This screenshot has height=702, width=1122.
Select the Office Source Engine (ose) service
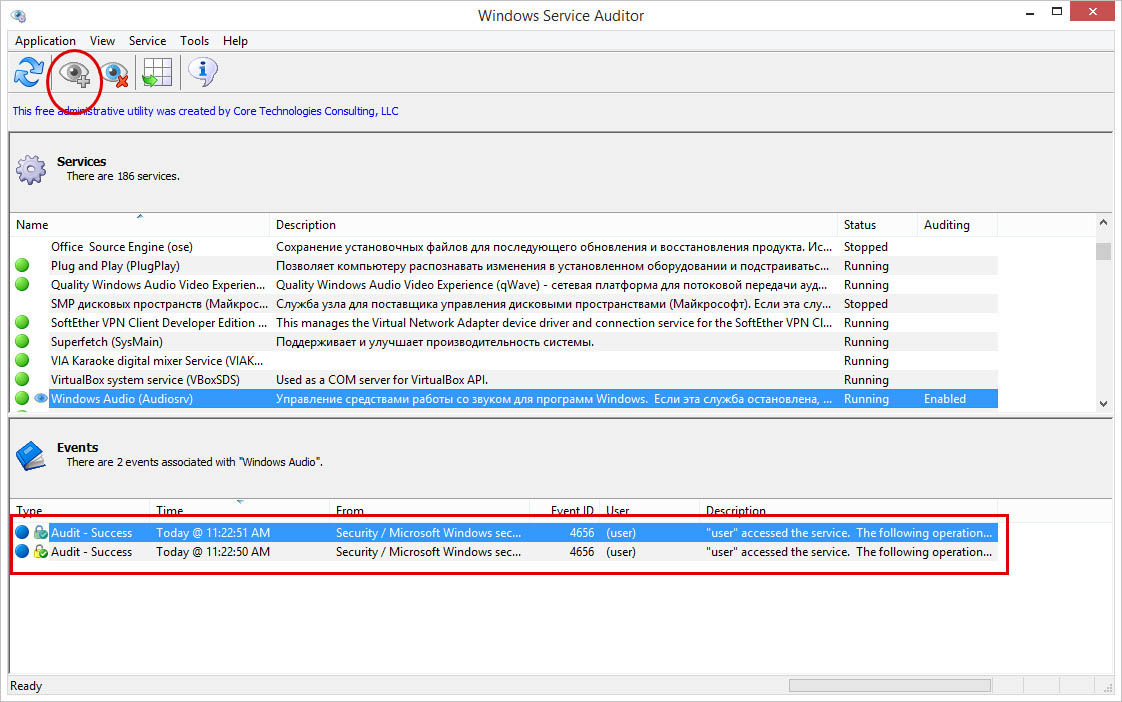pos(504,247)
